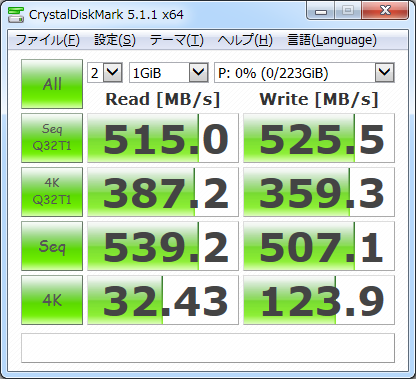Run all benchmarks with the All button

click(x=52, y=84)
